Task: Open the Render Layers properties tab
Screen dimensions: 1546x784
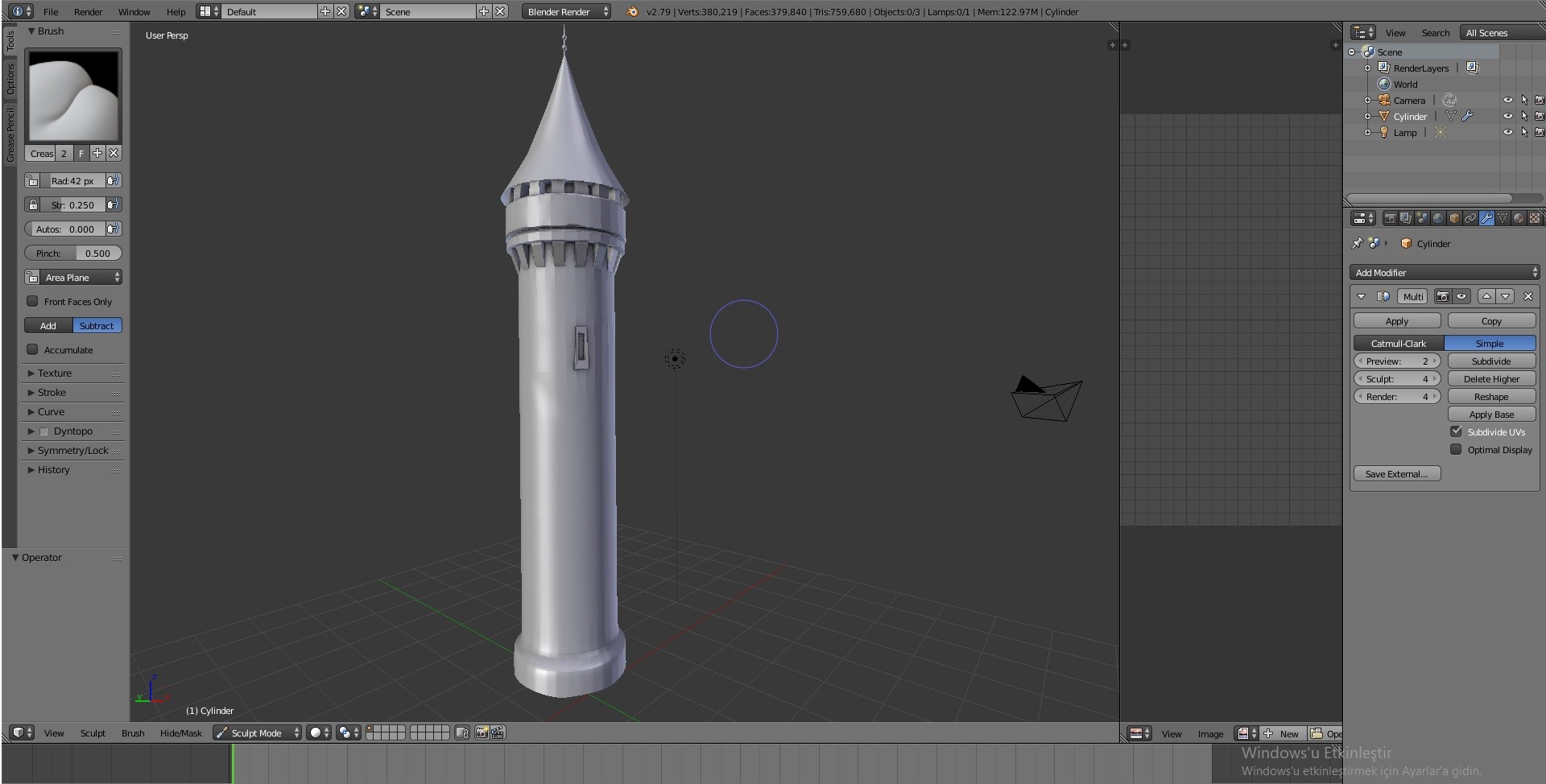Action: click(x=1406, y=218)
